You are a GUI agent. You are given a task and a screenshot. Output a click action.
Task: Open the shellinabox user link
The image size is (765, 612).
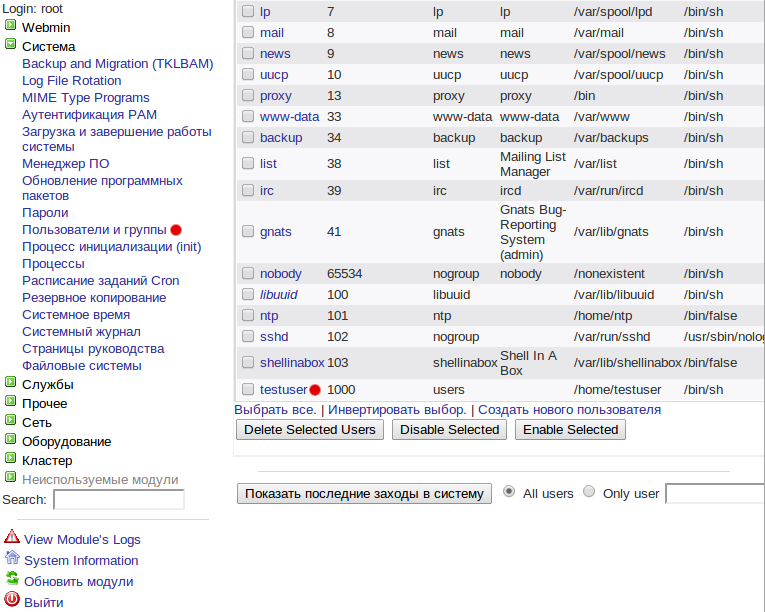292,363
